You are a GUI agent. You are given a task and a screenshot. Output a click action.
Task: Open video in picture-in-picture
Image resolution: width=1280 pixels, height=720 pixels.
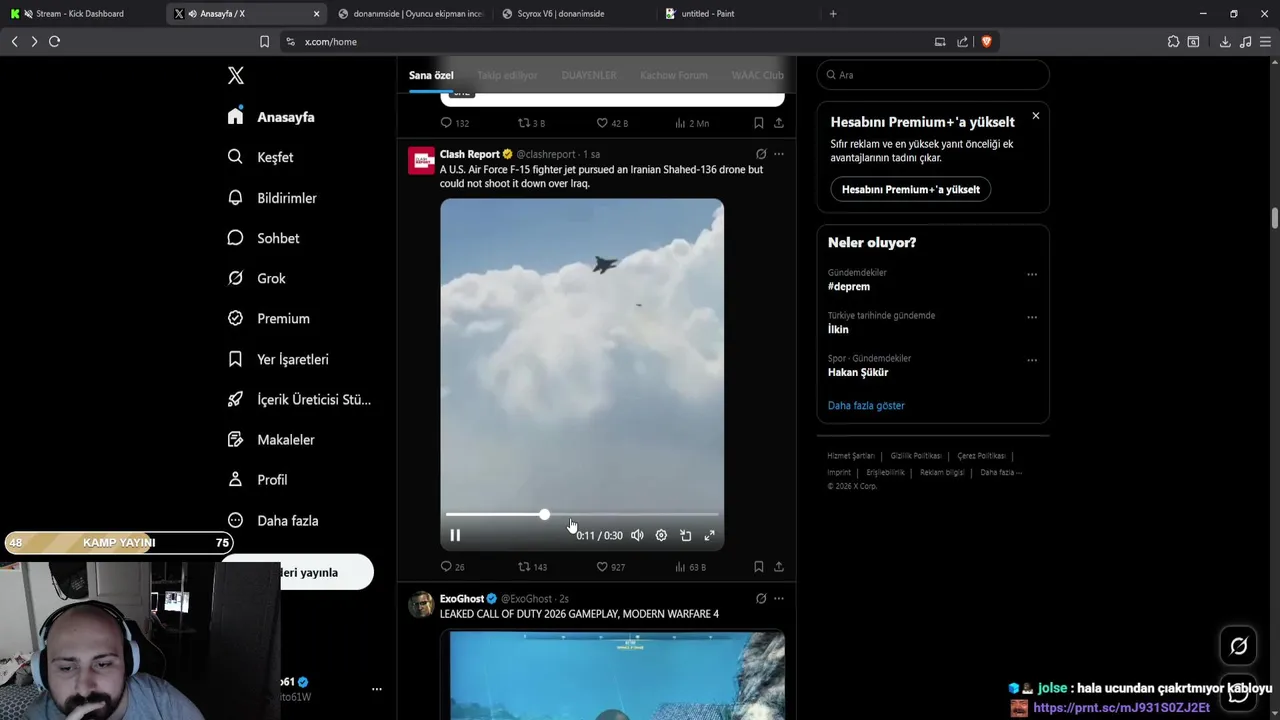pos(685,535)
